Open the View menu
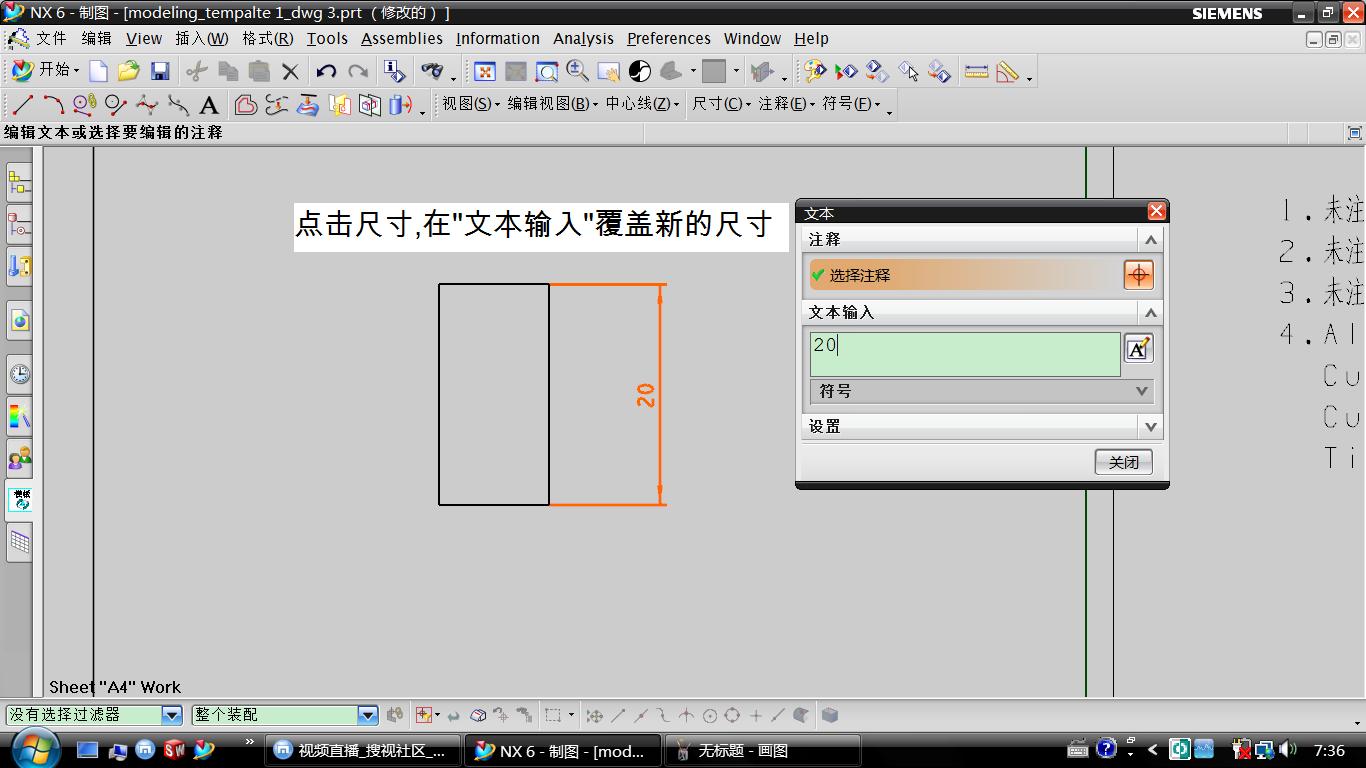 coord(144,38)
